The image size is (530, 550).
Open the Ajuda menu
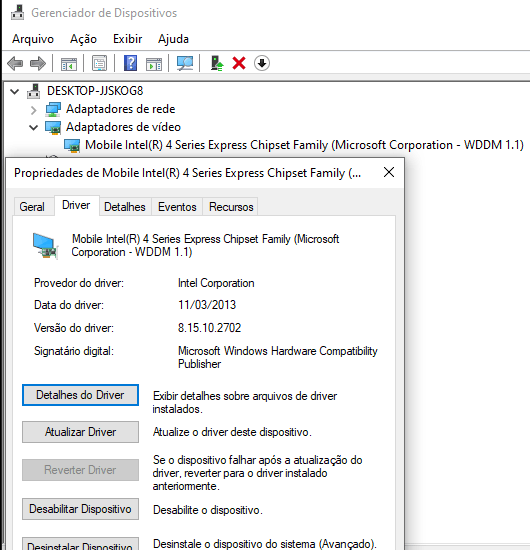pyautogui.click(x=173, y=39)
